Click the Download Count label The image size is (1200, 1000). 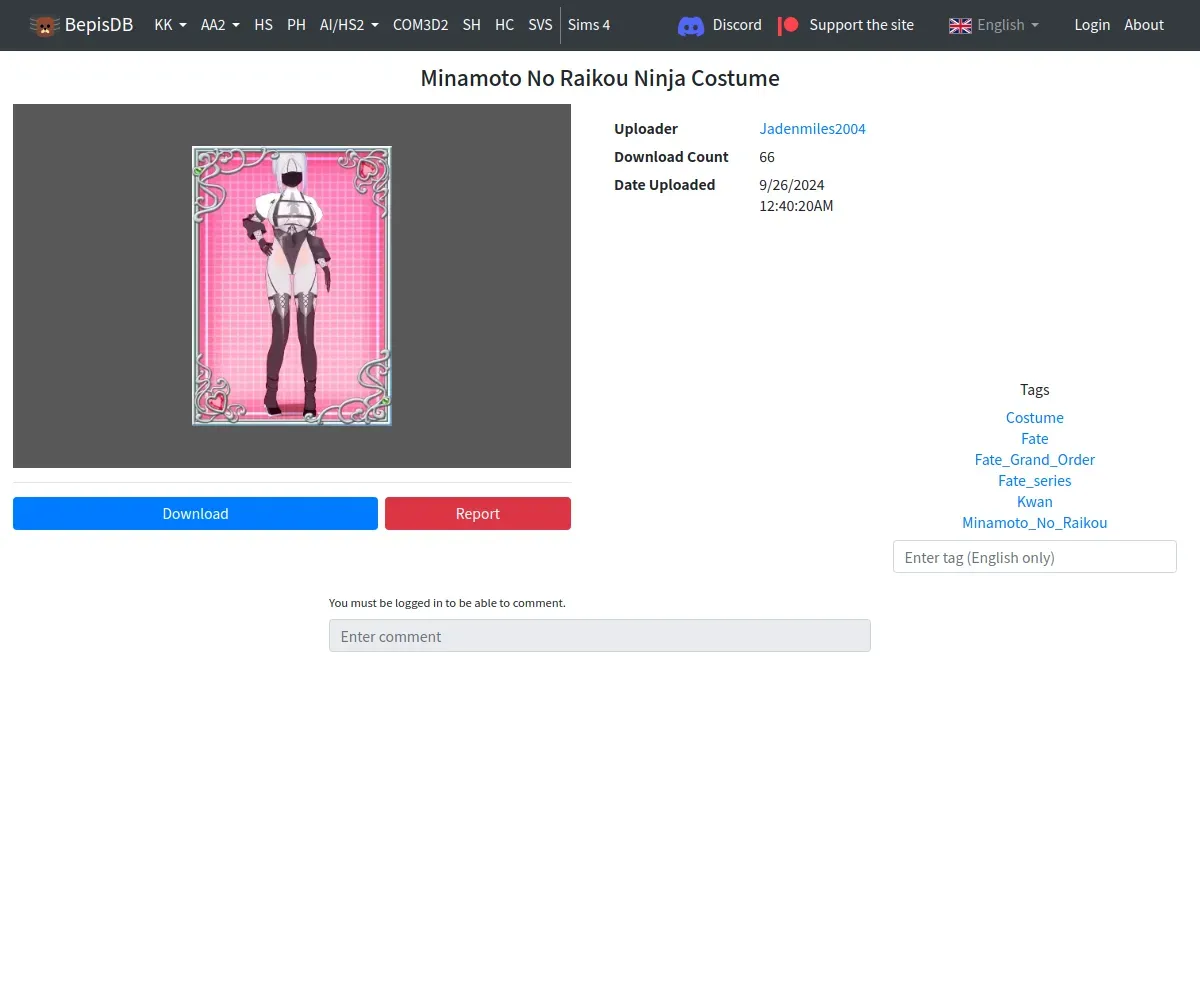[x=671, y=157]
